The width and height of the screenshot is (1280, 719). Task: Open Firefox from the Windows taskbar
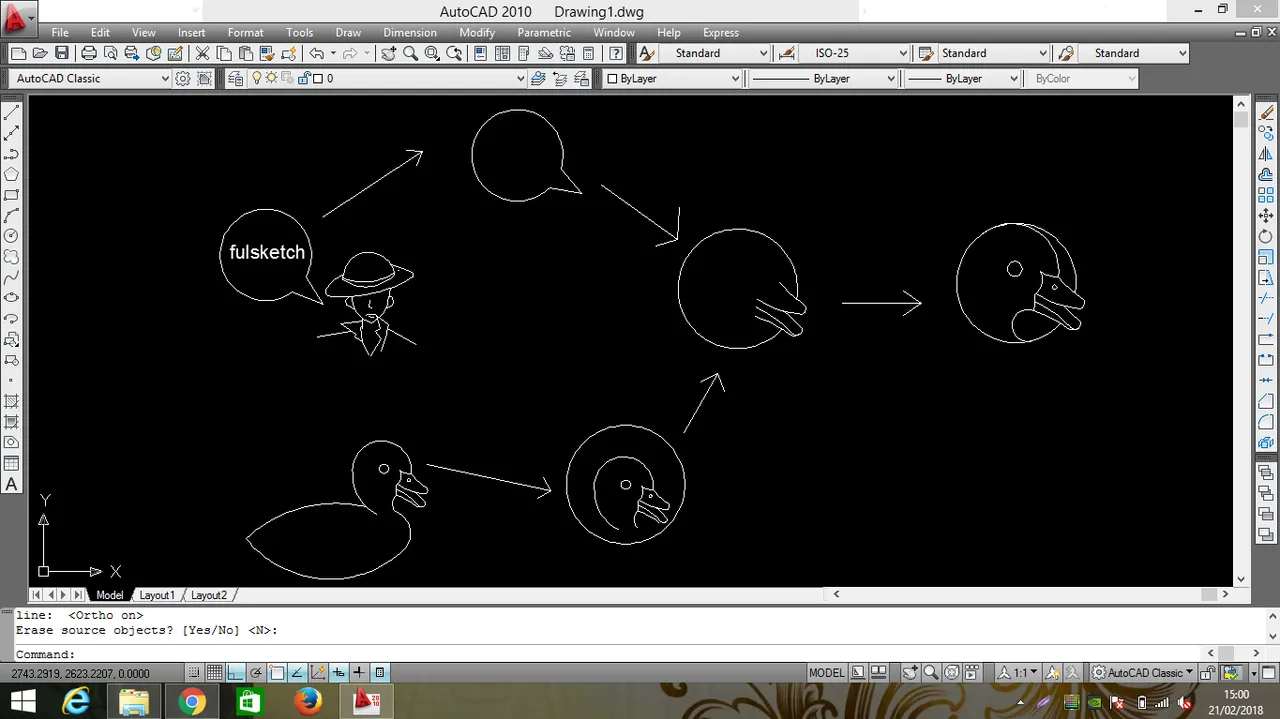pyautogui.click(x=307, y=702)
